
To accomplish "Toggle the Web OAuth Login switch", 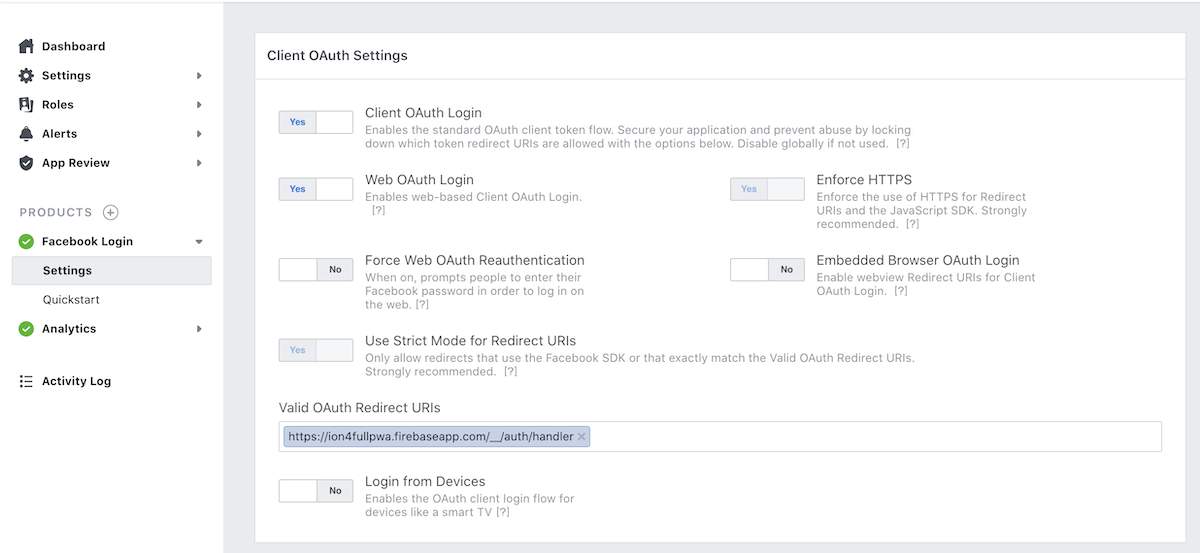I will (x=316, y=189).
